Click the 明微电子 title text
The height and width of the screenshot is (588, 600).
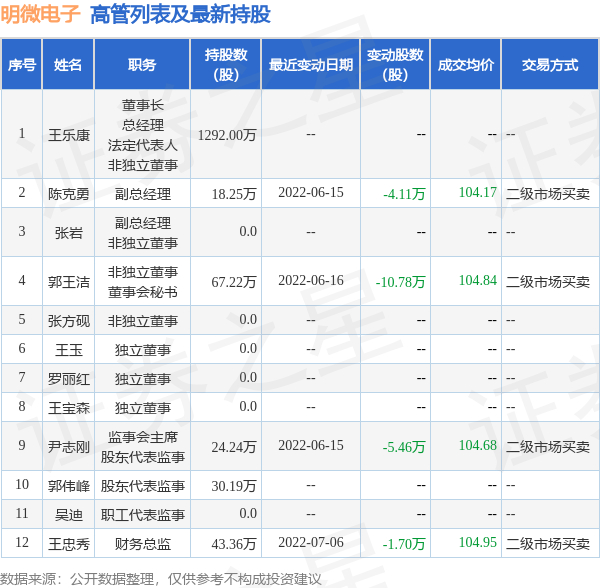pyautogui.click(x=40, y=14)
